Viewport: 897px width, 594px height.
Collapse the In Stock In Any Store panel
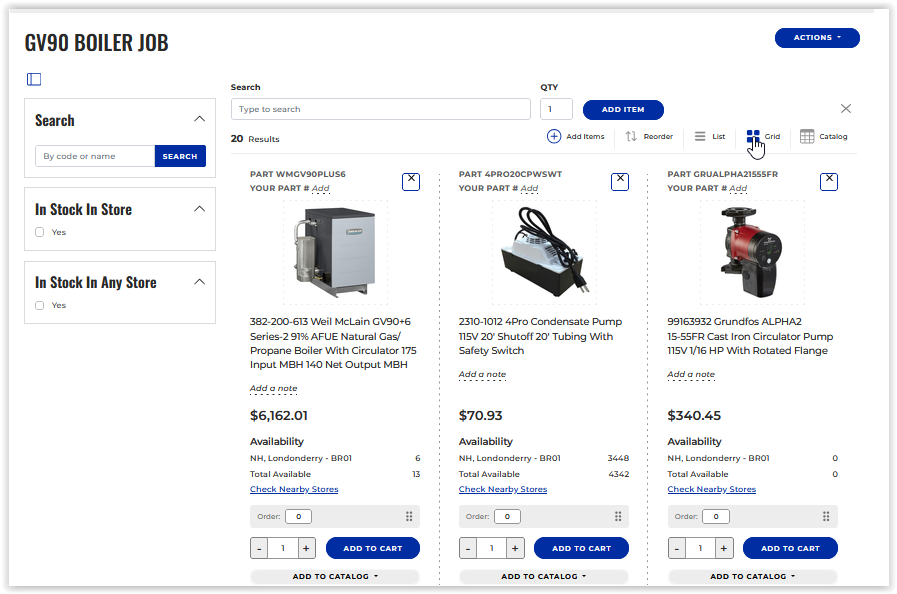coord(199,282)
